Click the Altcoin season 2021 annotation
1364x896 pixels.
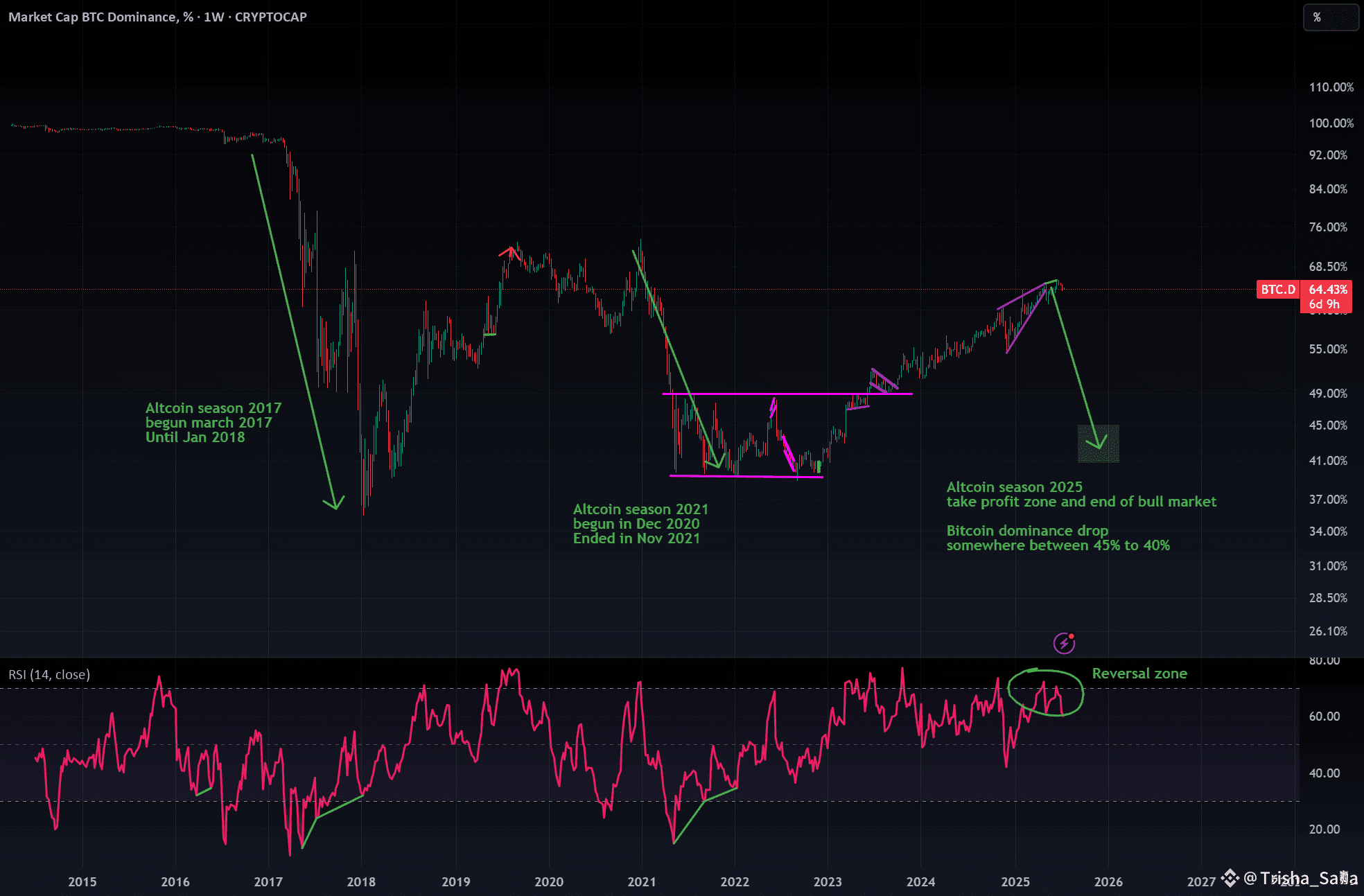[x=640, y=524]
